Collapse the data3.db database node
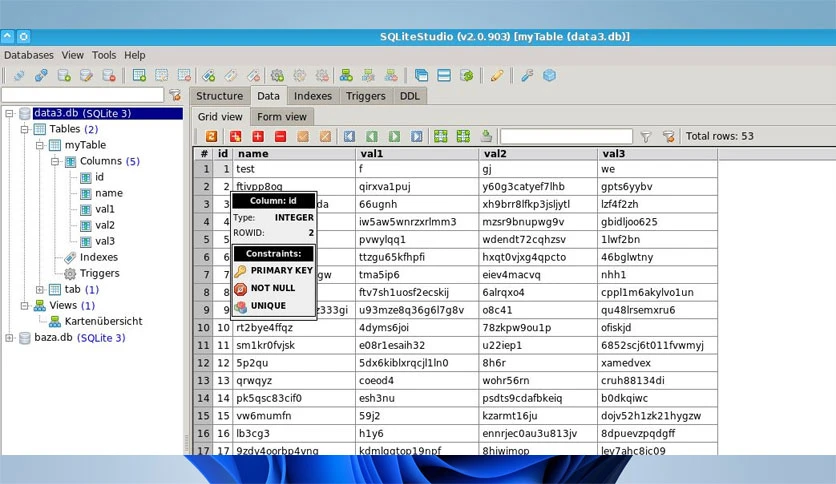 point(9,114)
